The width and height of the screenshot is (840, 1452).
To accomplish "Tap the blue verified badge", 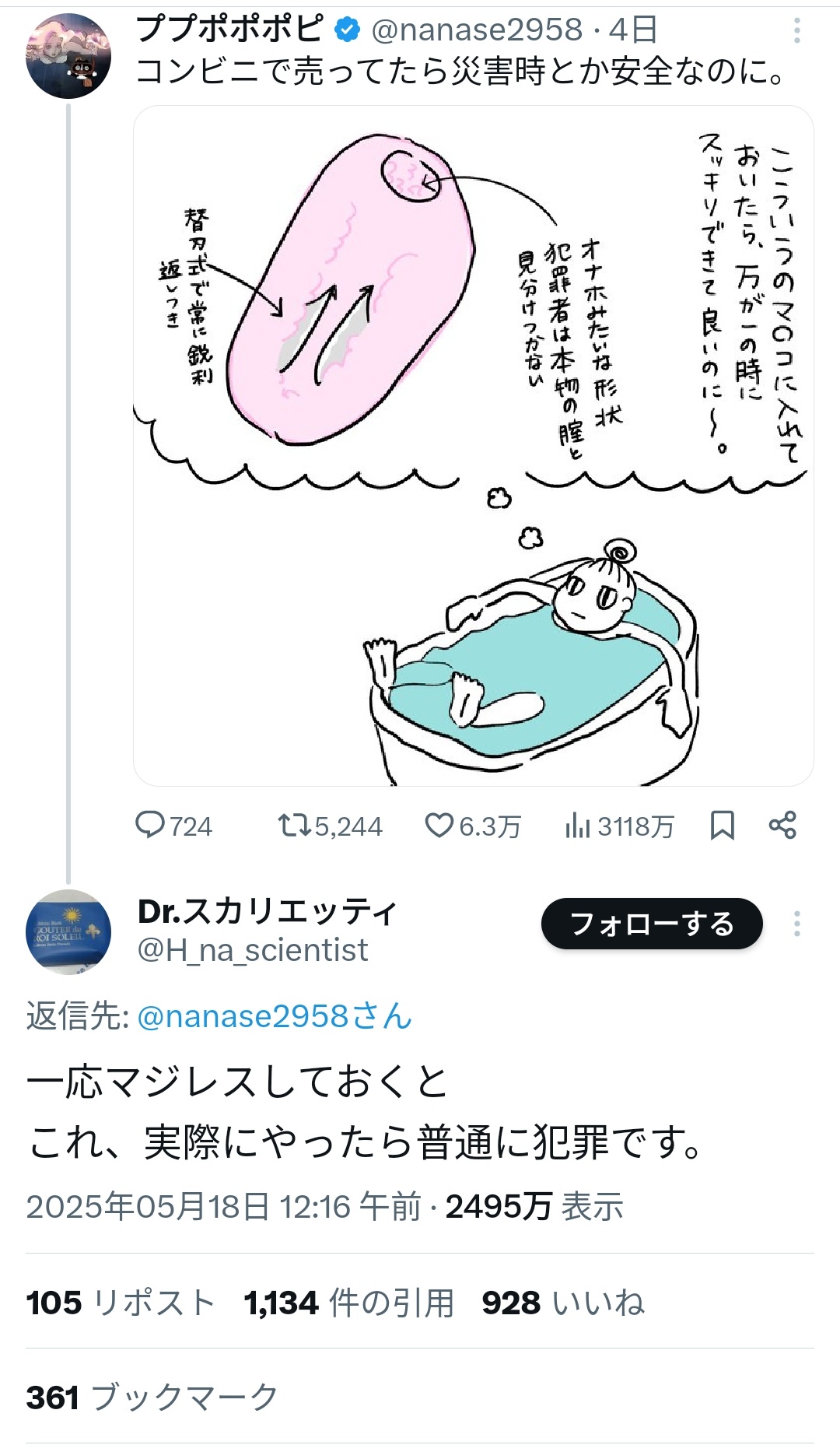I will [347, 30].
